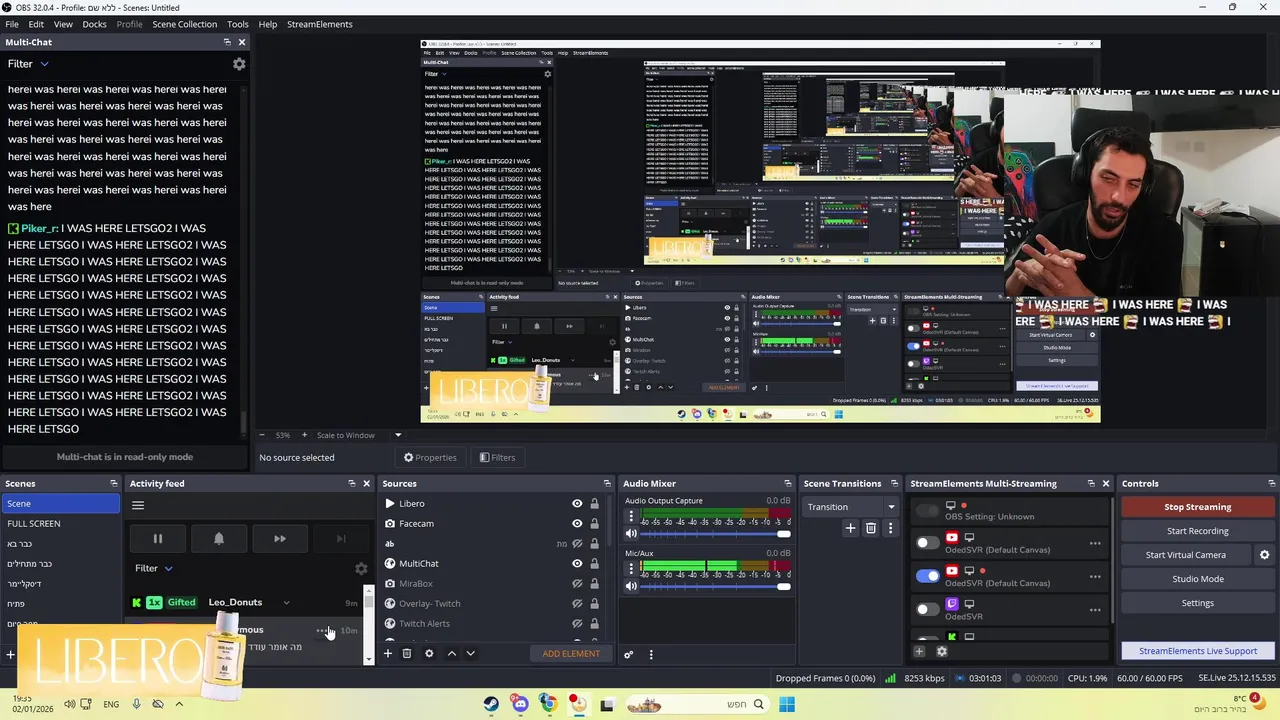Hide the Libero source
The image size is (1280, 720).
577,504
